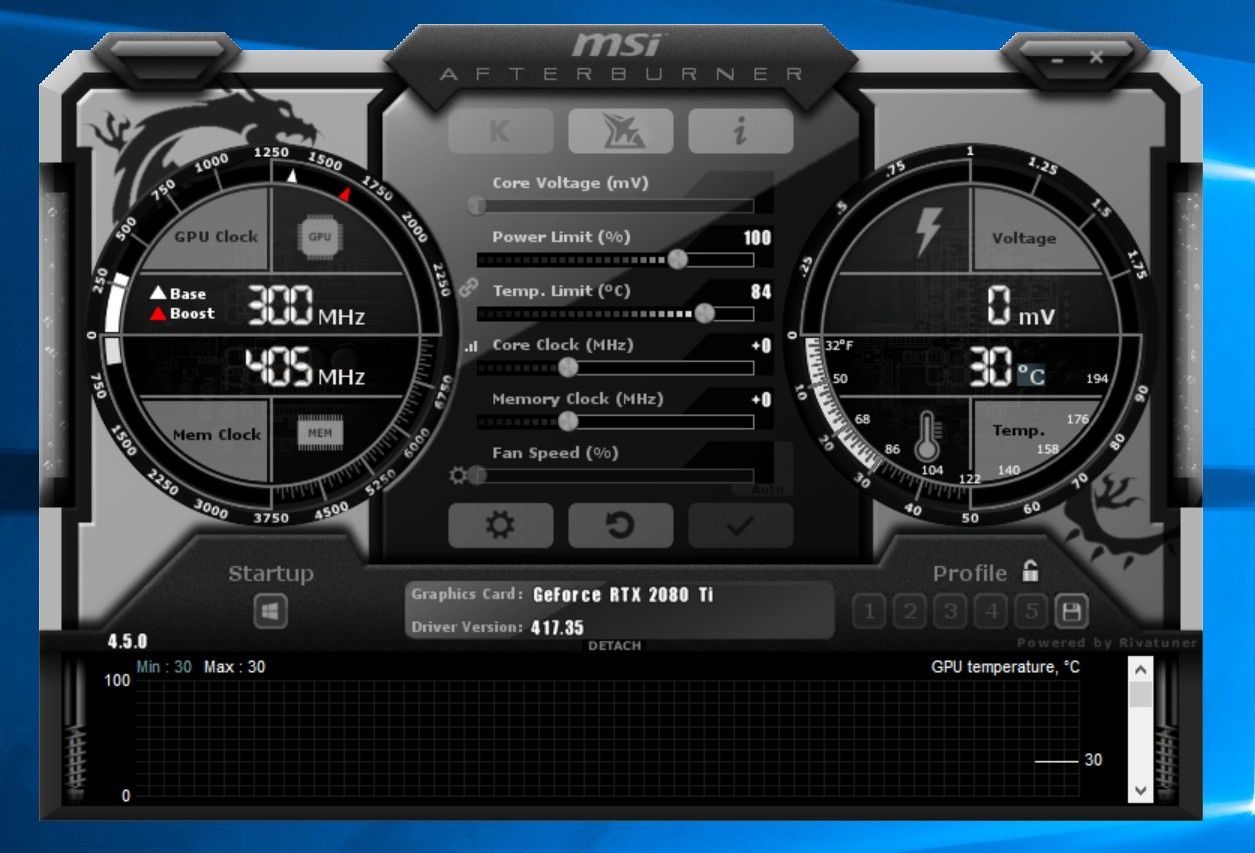
Task: Open settings with the gear button
Action: [500, 526]
